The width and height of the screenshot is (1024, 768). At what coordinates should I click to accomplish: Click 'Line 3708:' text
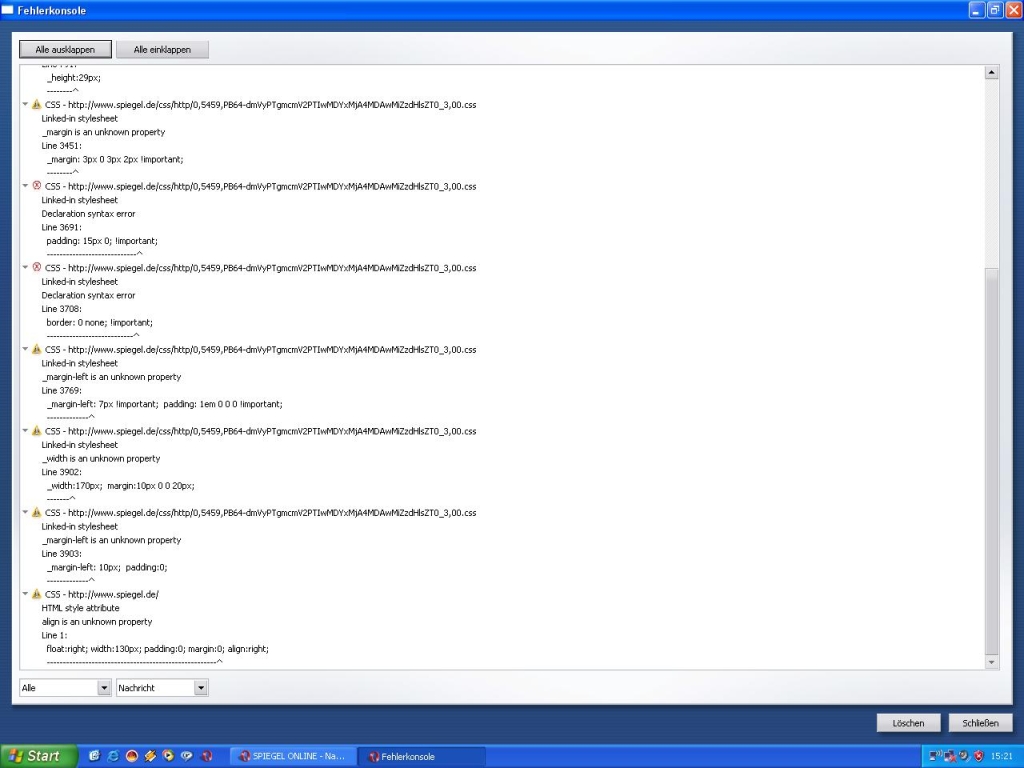61,309
